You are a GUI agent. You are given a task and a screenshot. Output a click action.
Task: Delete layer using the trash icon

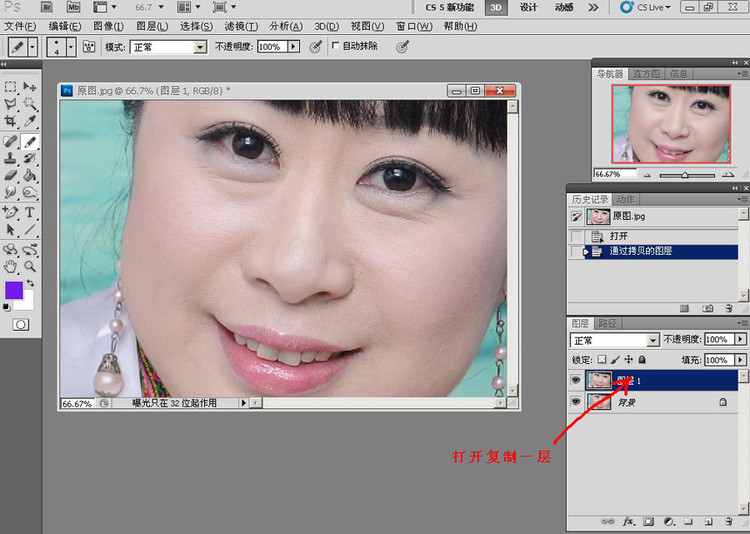(728, 522)
